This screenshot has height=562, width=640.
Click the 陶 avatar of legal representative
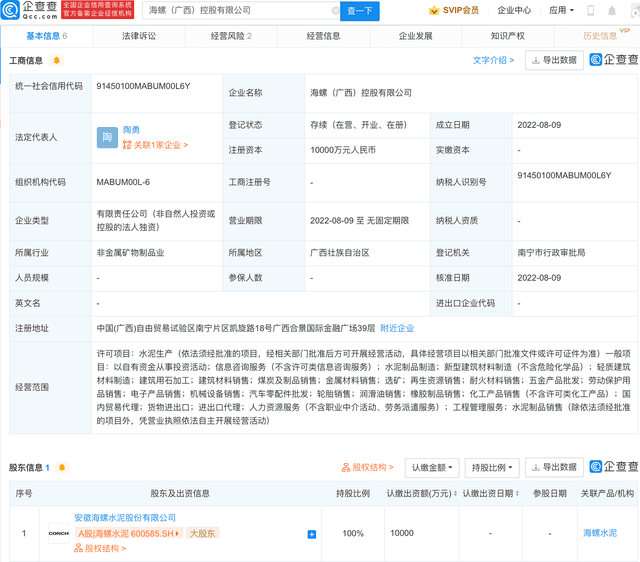(107, 137)
